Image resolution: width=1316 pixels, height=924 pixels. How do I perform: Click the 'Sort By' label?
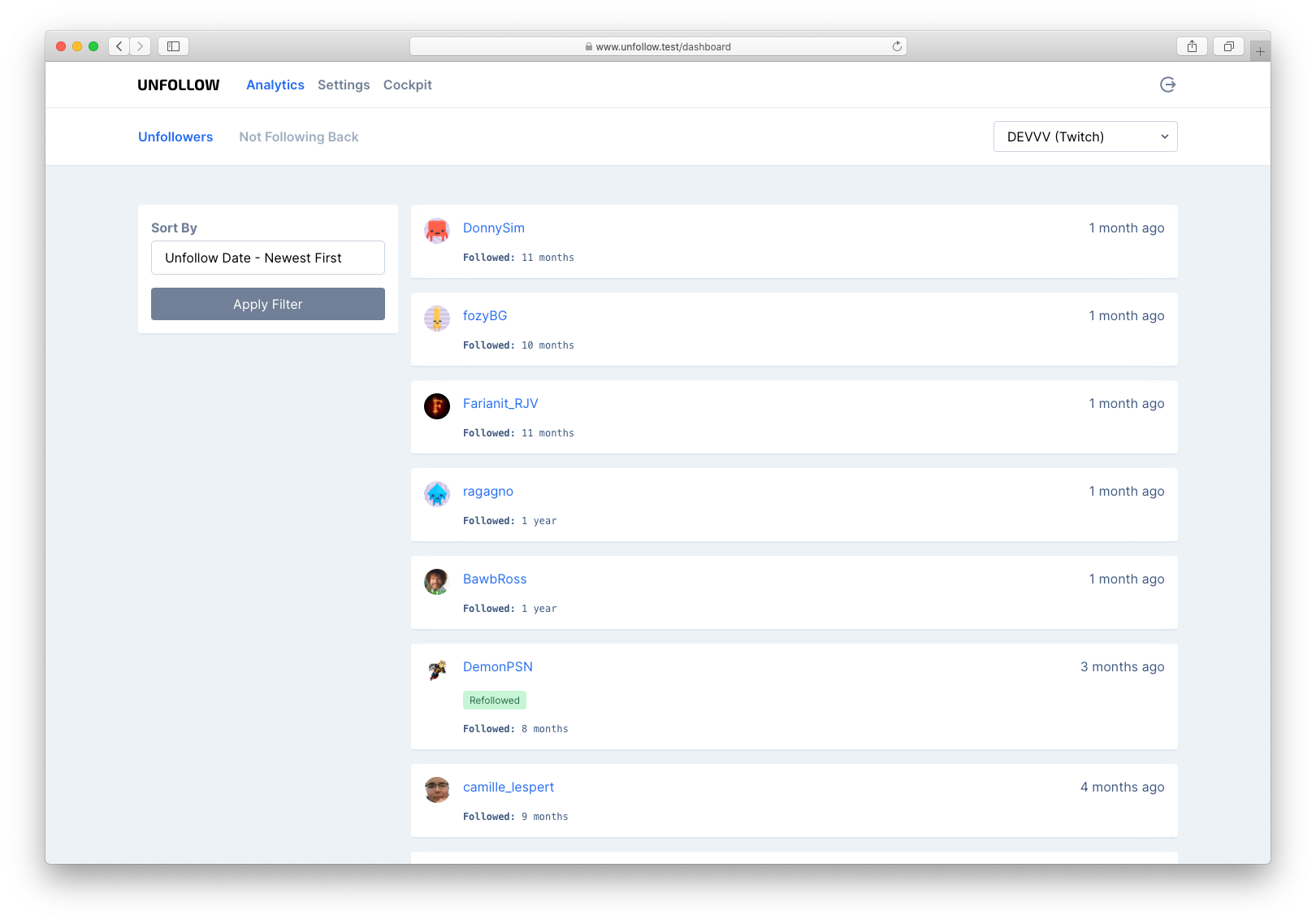[174, 228]
